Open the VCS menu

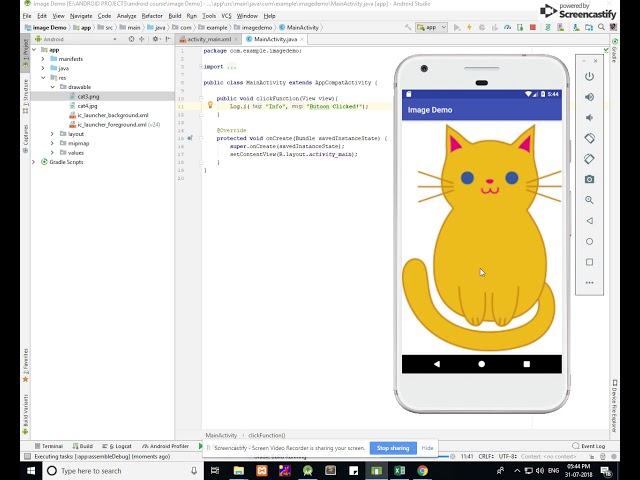coord(226,16)
